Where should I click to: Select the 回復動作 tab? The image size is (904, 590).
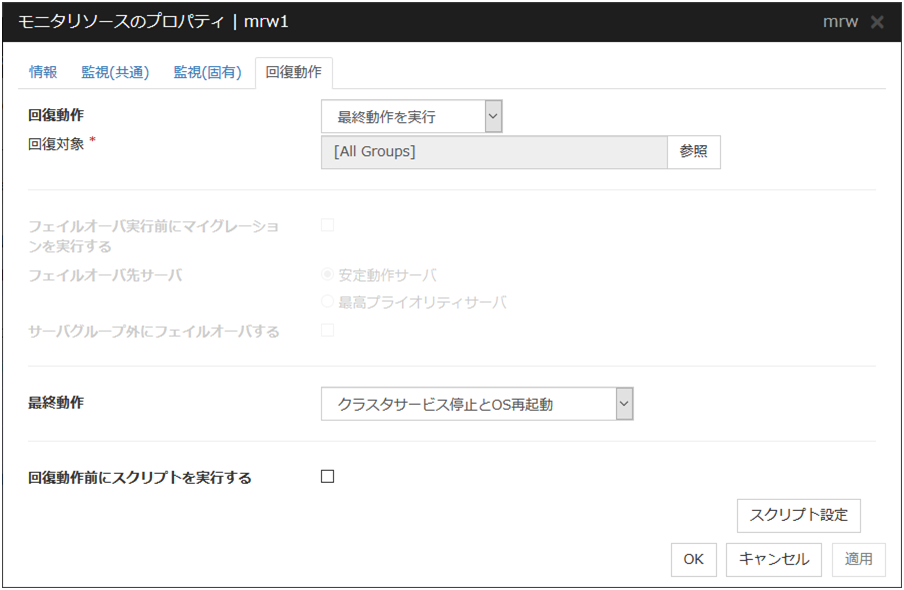[293, 73]
